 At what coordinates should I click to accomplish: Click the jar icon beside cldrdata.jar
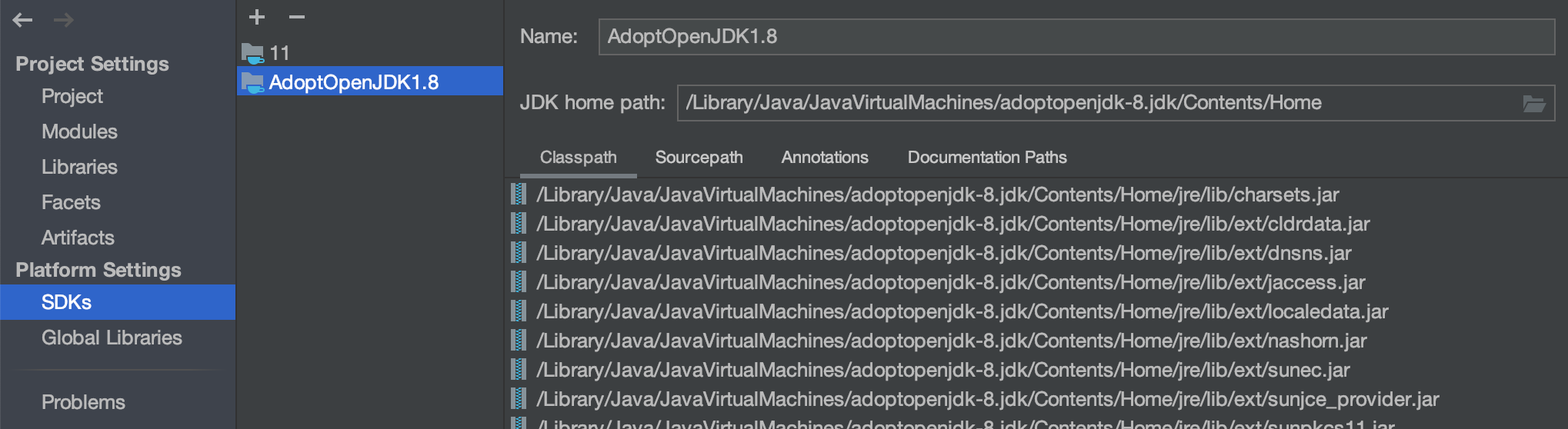click(x=519, y=224)
